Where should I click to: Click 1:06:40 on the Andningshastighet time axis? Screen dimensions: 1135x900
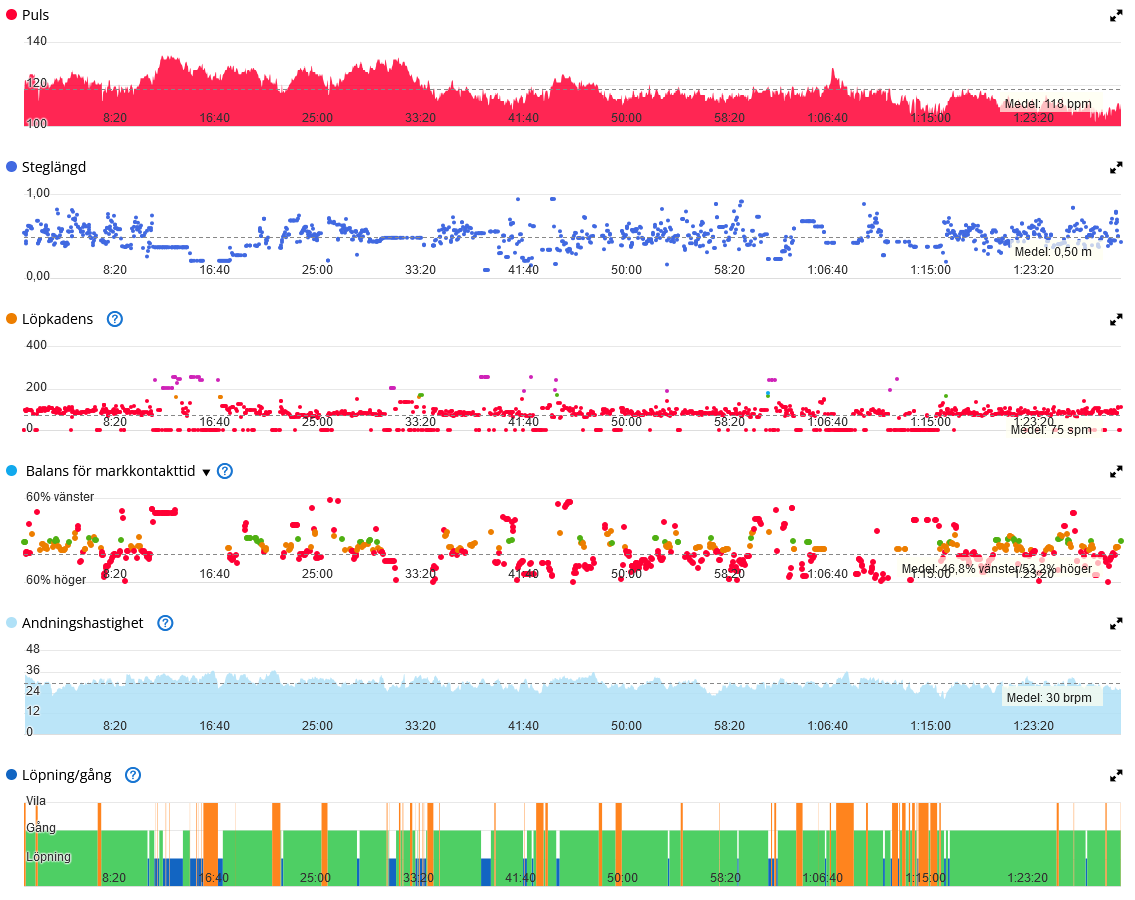[827, 726]
